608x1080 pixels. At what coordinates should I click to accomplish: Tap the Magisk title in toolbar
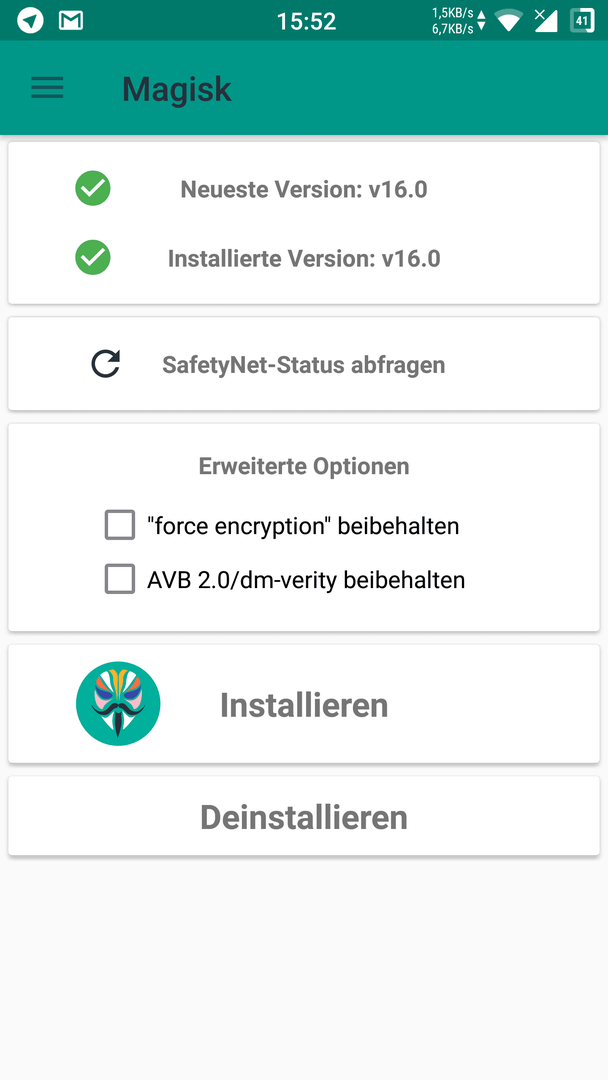[177, 89]
